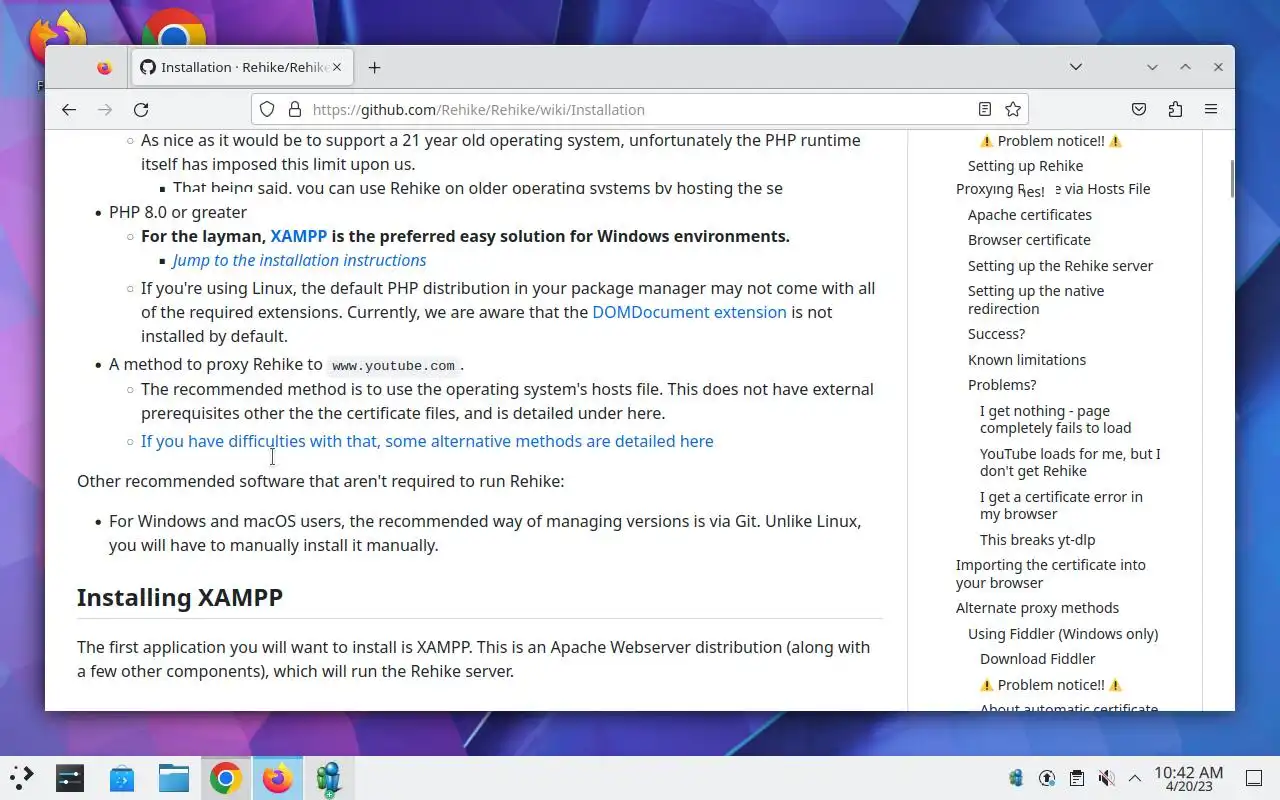Toggle reader view in address bar

point(985,110)
